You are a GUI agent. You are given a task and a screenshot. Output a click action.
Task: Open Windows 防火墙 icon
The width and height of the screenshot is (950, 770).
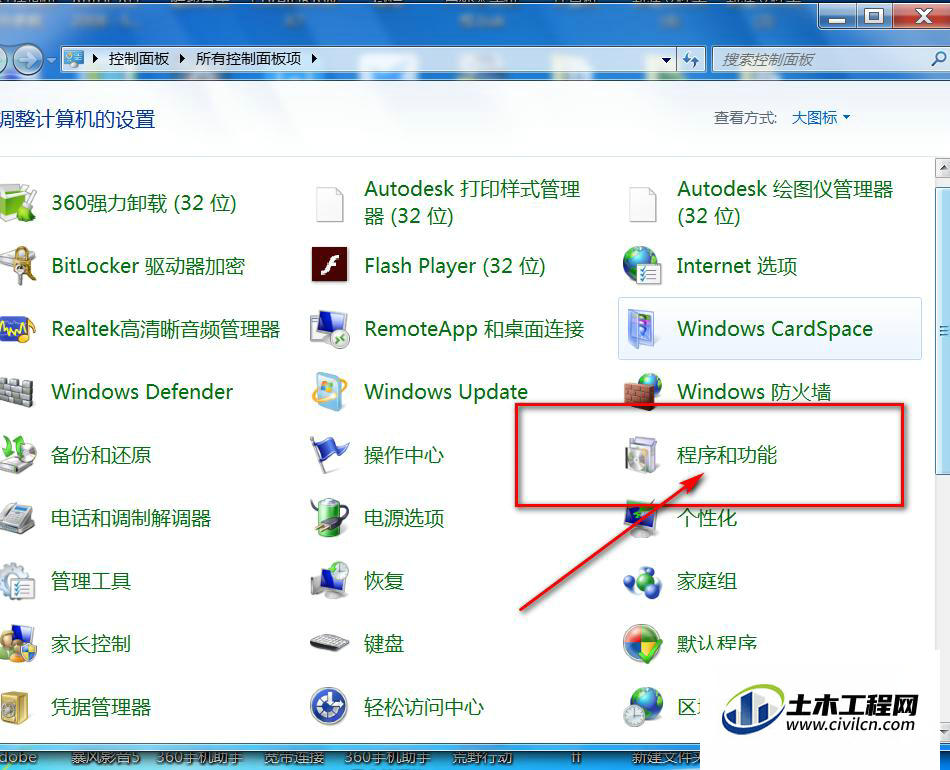pyautogui.click(x=642, y=391)
